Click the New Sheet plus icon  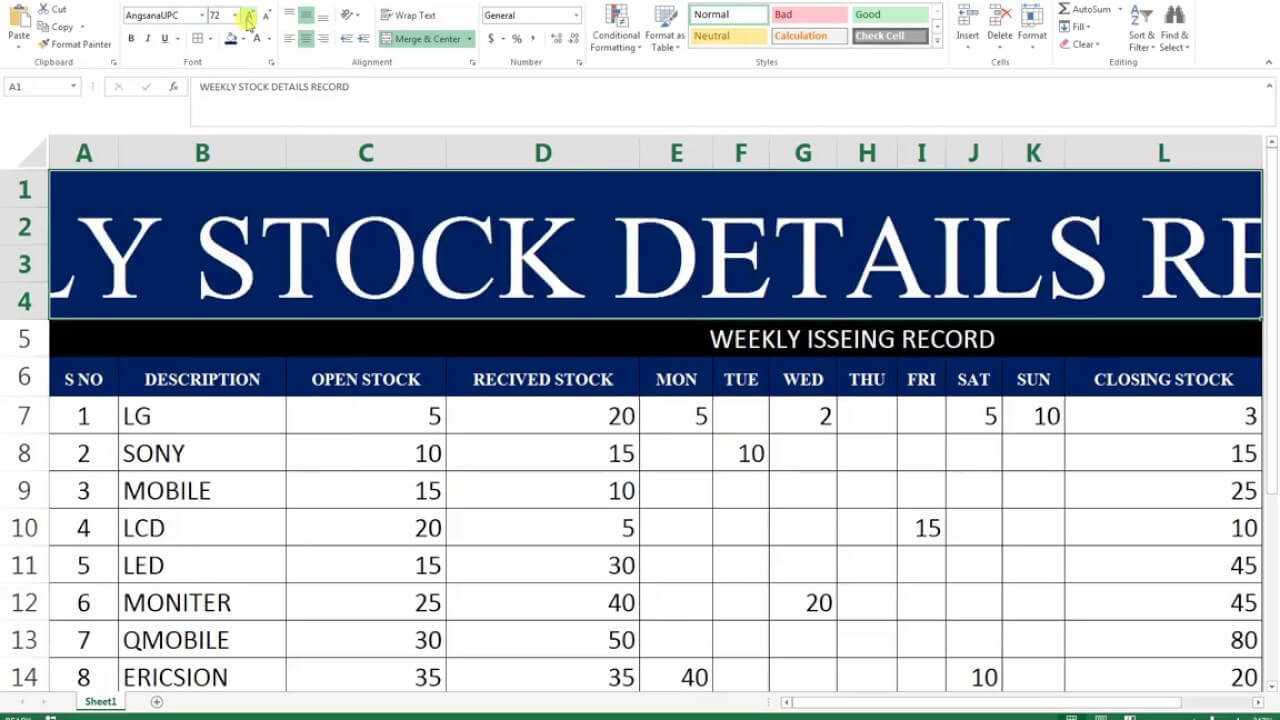156,702
